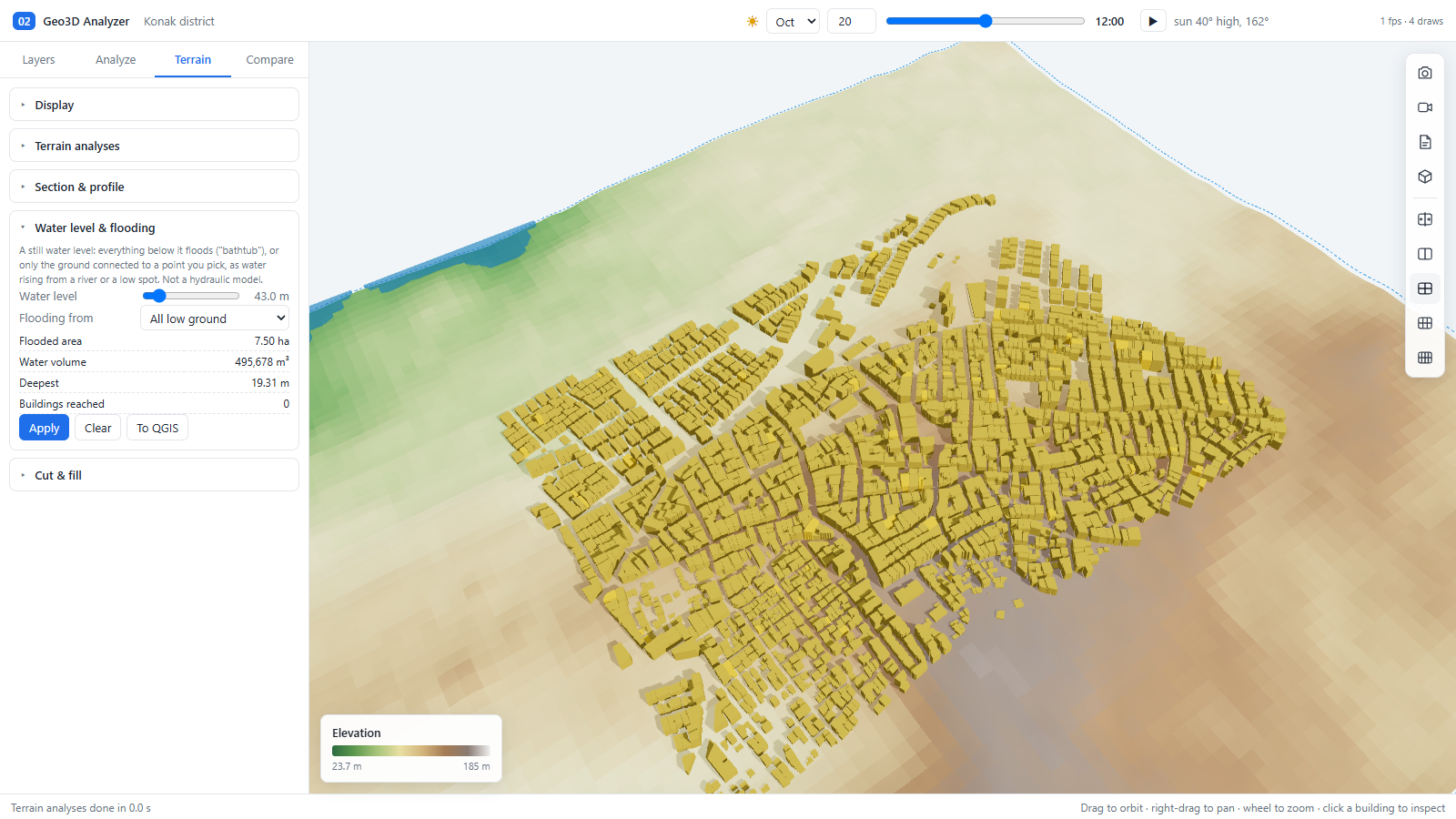The width and height of the screenshot is (1456, 819).
Task: Apply the water level settings
Action: pos(44,428)
